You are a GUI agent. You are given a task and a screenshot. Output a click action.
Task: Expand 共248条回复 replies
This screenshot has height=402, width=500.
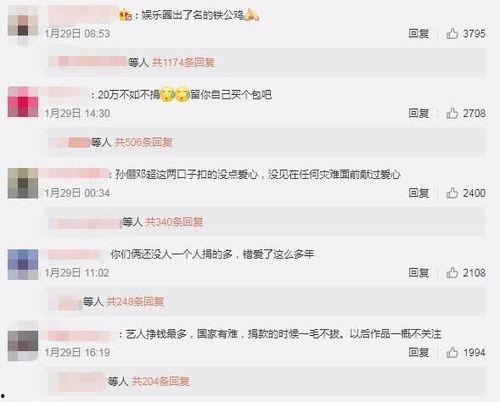tap(135, 302)
